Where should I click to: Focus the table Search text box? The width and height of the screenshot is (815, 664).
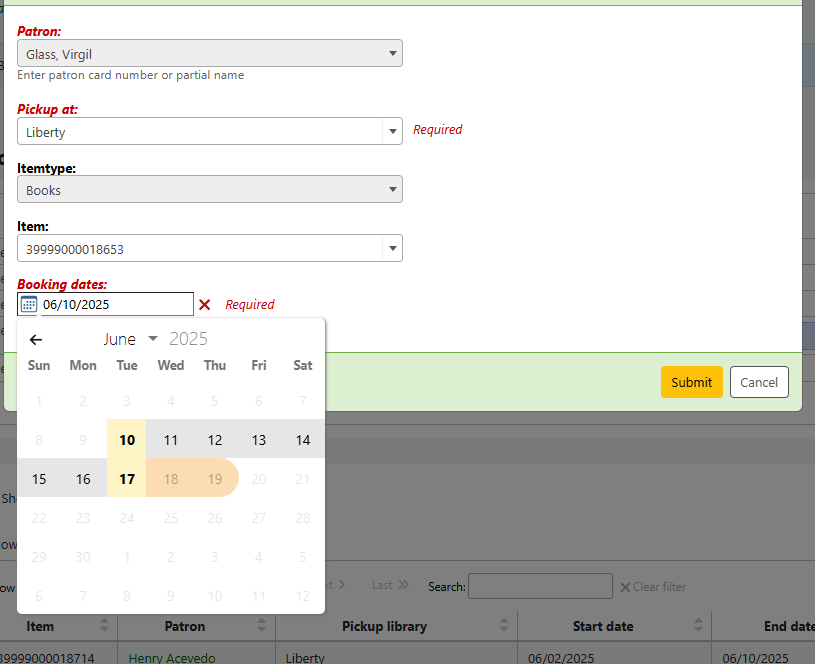pyautogui.click(x=540, y=586)
